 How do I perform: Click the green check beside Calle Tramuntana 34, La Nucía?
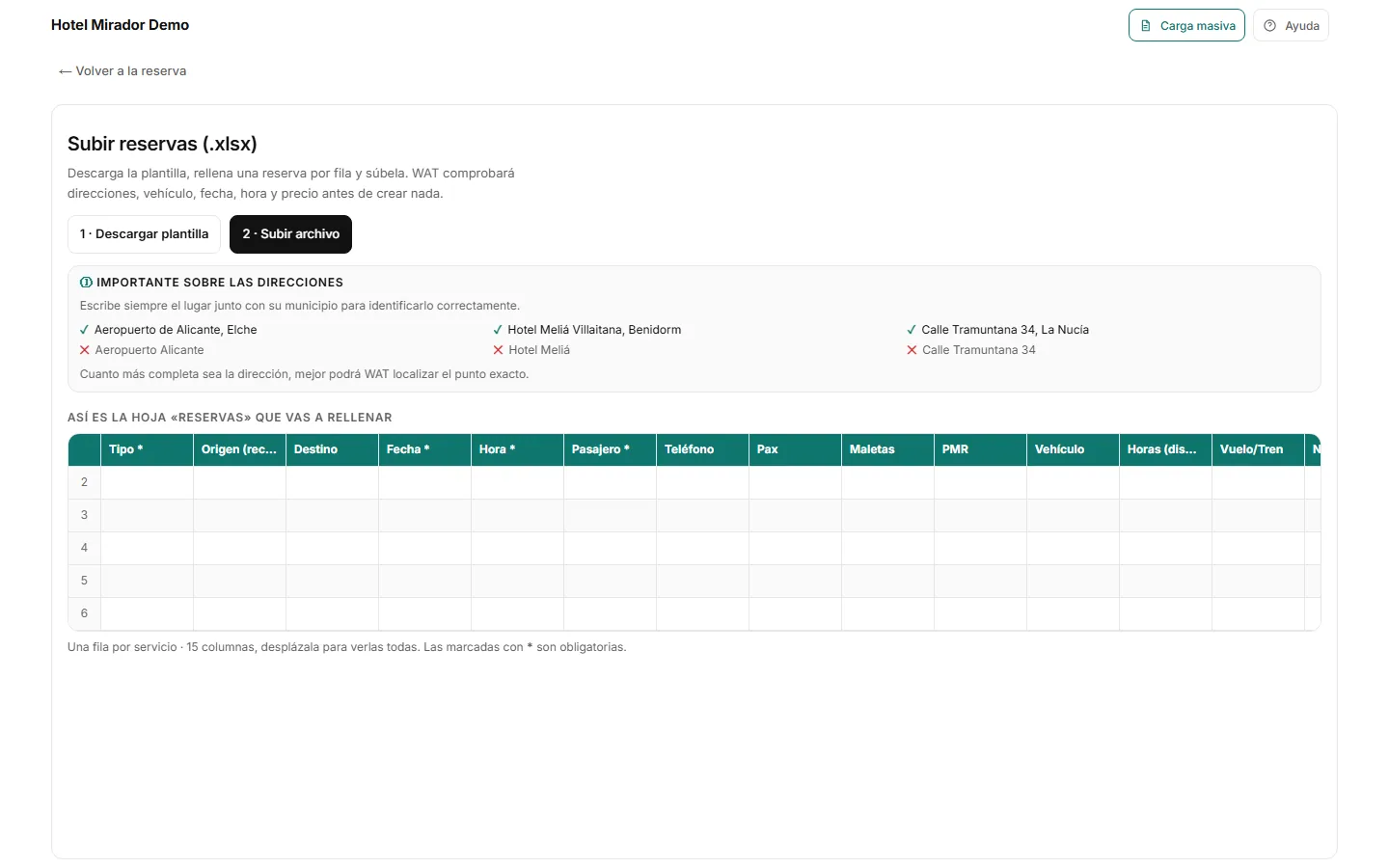click(912, 330)
